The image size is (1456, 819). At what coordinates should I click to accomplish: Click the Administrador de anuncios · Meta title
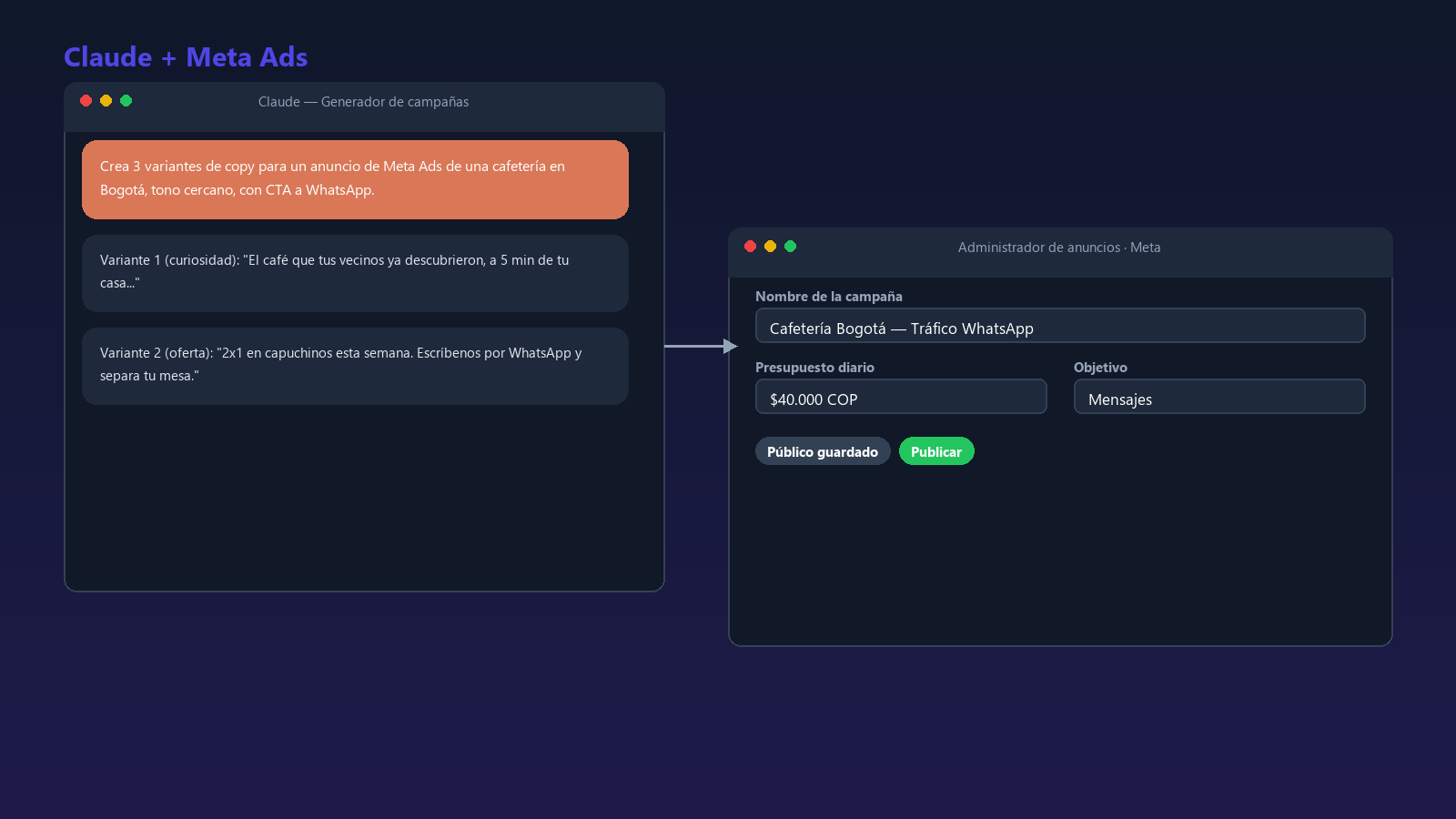click(x=1059, y=248)
